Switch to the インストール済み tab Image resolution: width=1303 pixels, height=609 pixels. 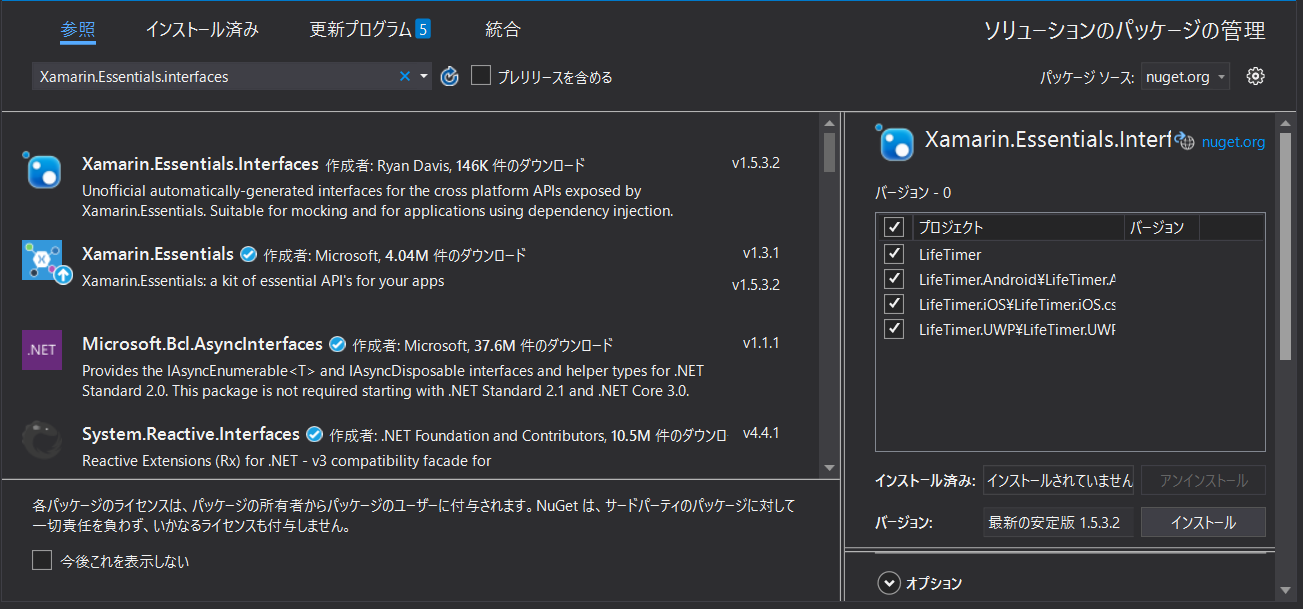(202, 30)
